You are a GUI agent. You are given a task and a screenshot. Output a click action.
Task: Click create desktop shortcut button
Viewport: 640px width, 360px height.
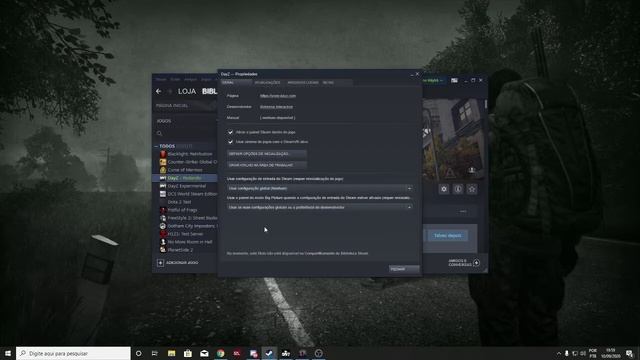[267, 165]
